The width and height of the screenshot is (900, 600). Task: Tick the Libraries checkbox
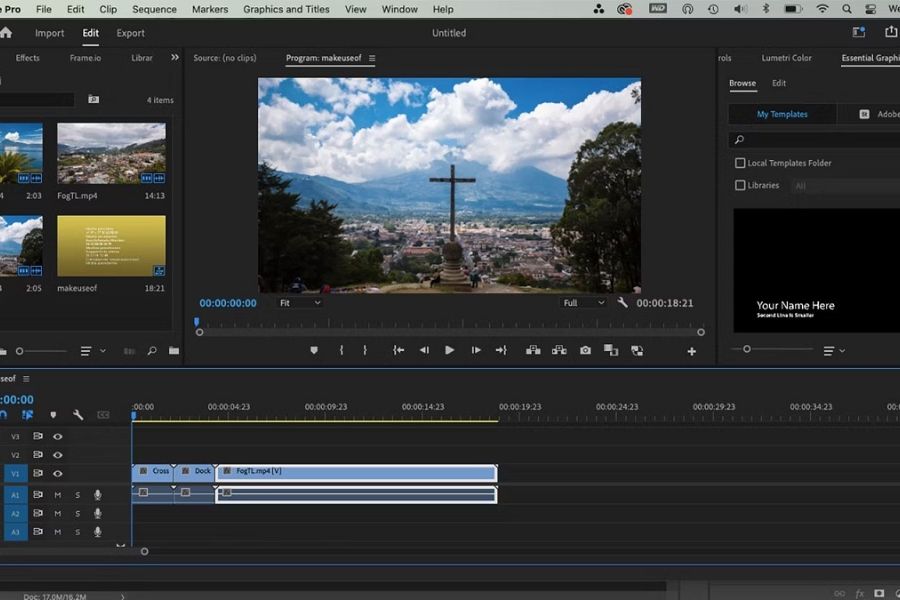point(740,185)
